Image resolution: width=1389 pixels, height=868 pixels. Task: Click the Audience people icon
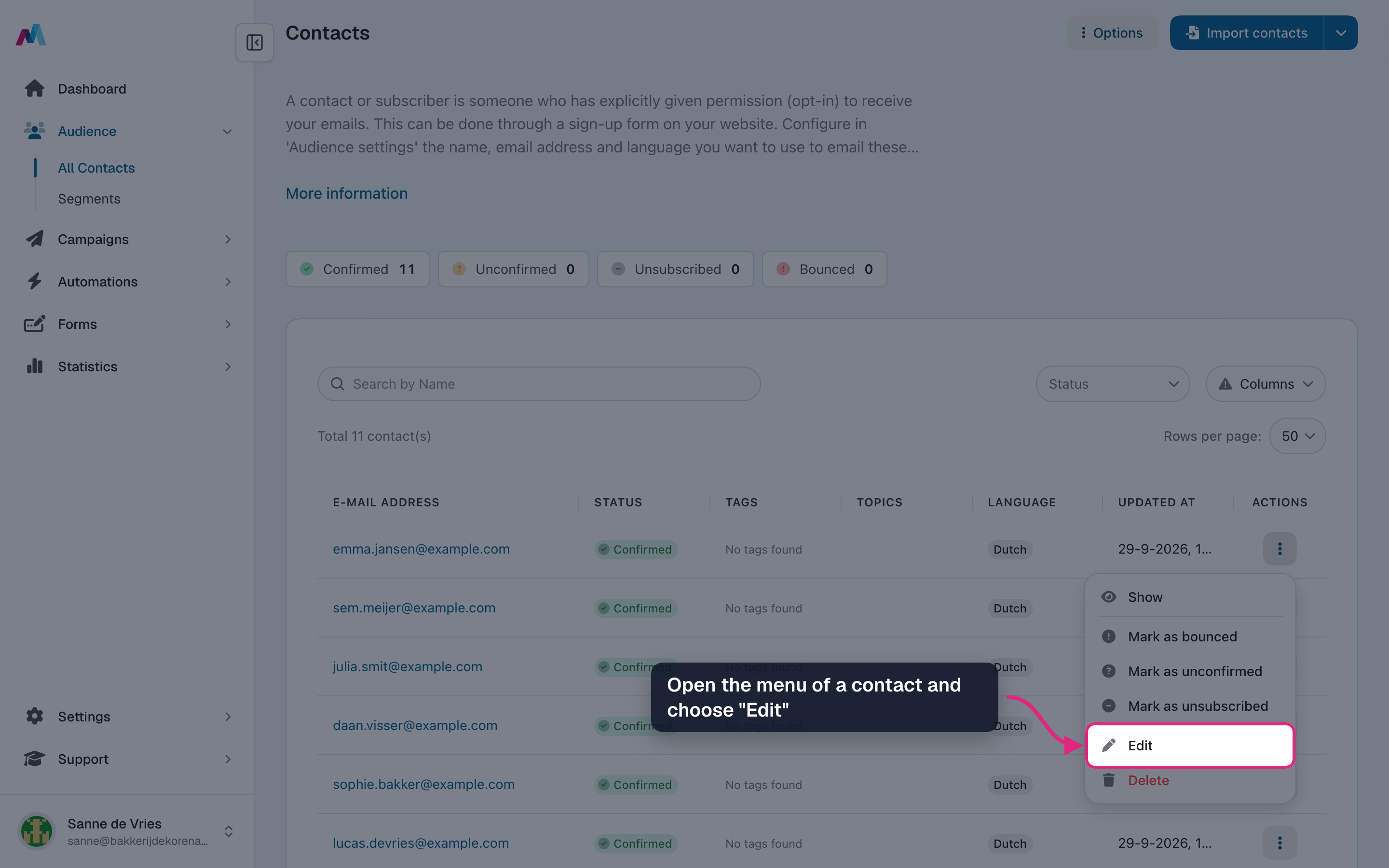pos(34,131)
